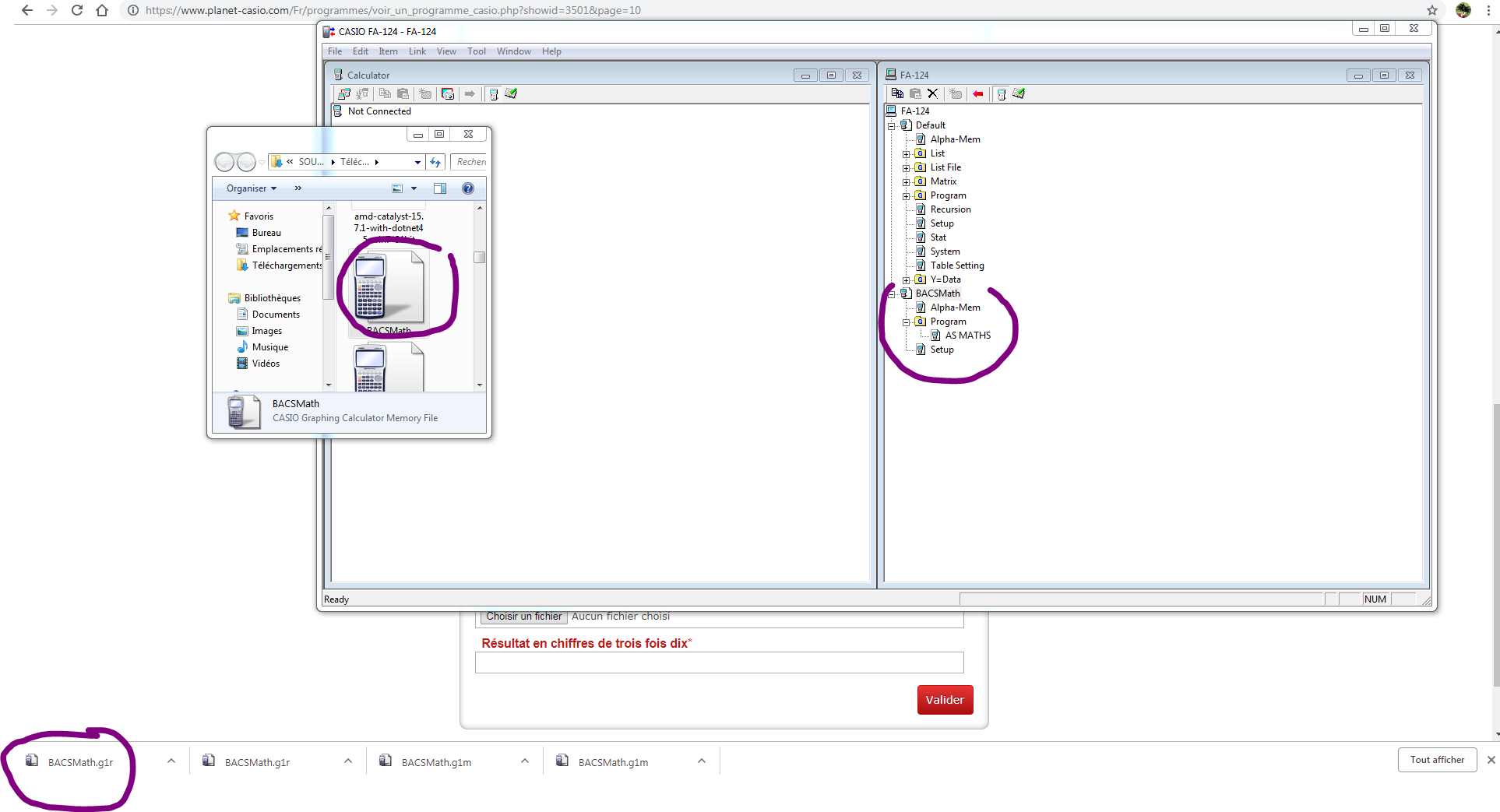Select the AS MATHS program item
The width and height of the screenshot is (1500, 812).
(968, 336)
